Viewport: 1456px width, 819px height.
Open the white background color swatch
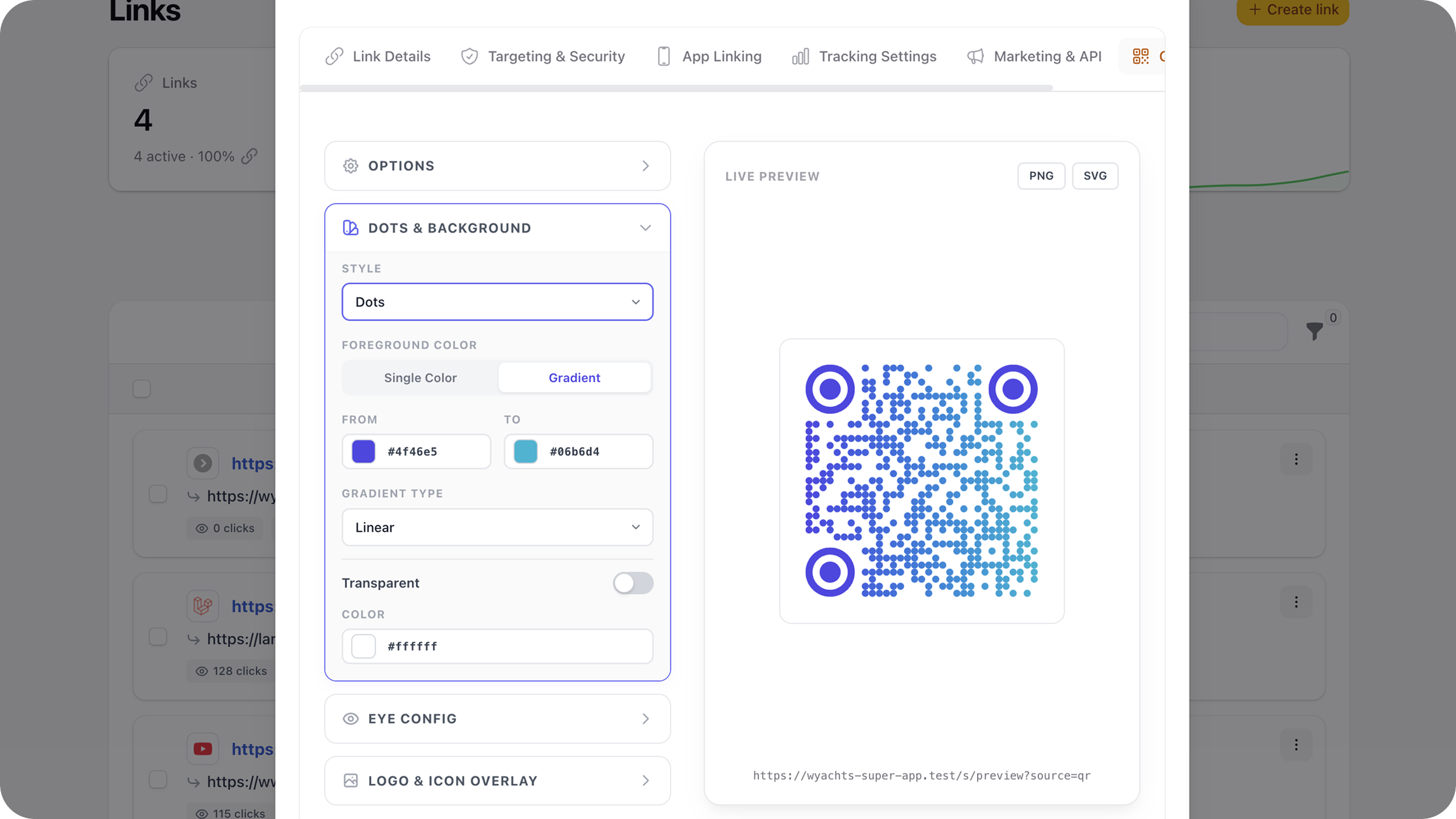click(363, 646)
